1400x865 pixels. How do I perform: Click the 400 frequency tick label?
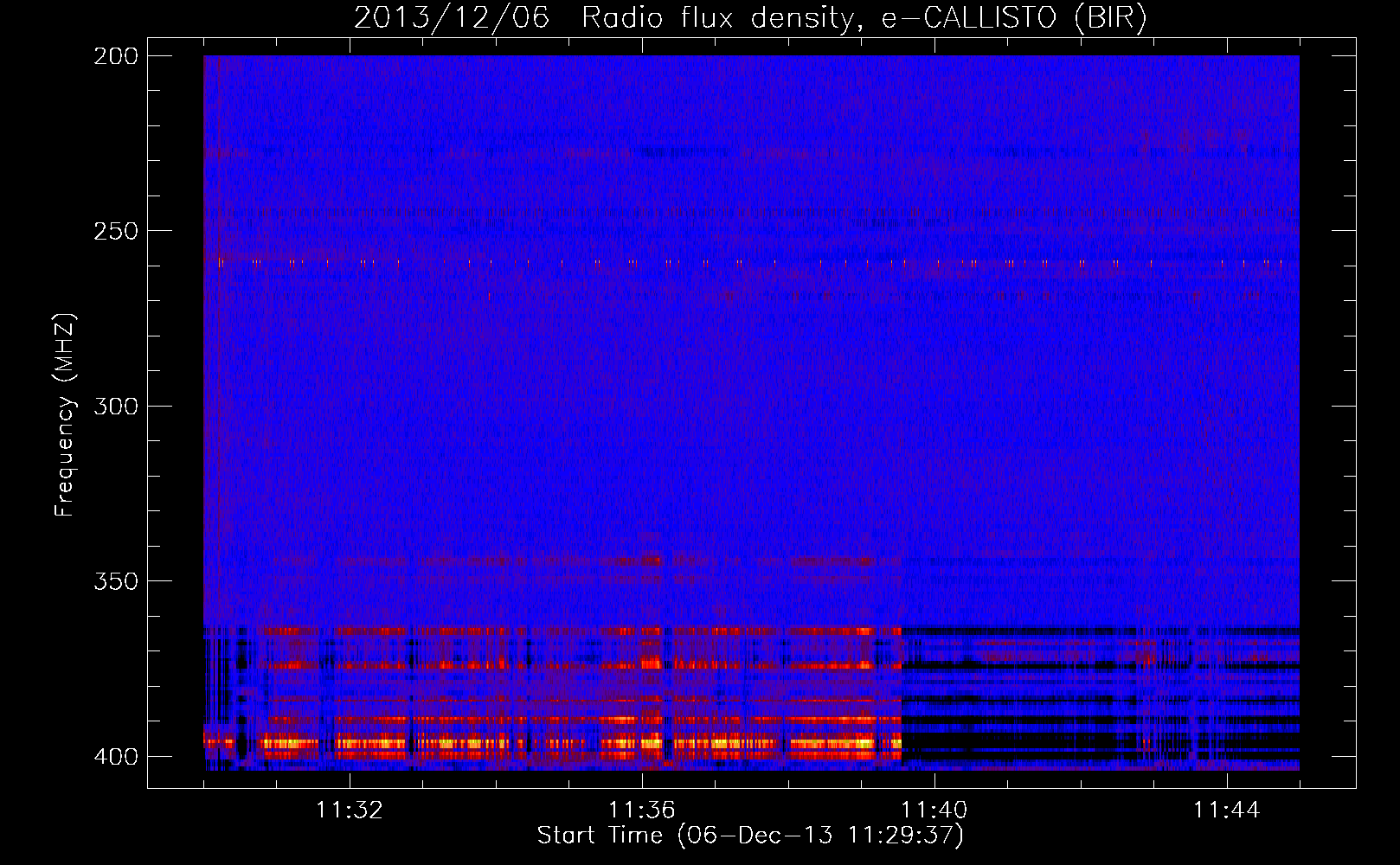pyautogui.click(x=115, y=757)
